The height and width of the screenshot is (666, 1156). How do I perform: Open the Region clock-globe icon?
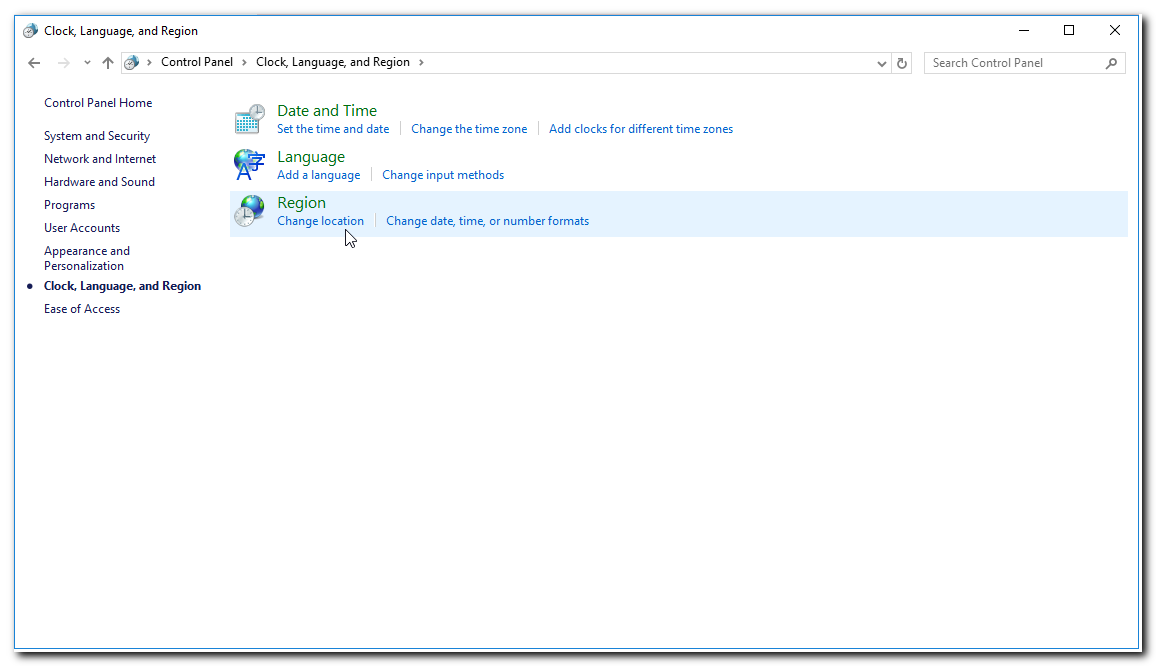(249, 210)
